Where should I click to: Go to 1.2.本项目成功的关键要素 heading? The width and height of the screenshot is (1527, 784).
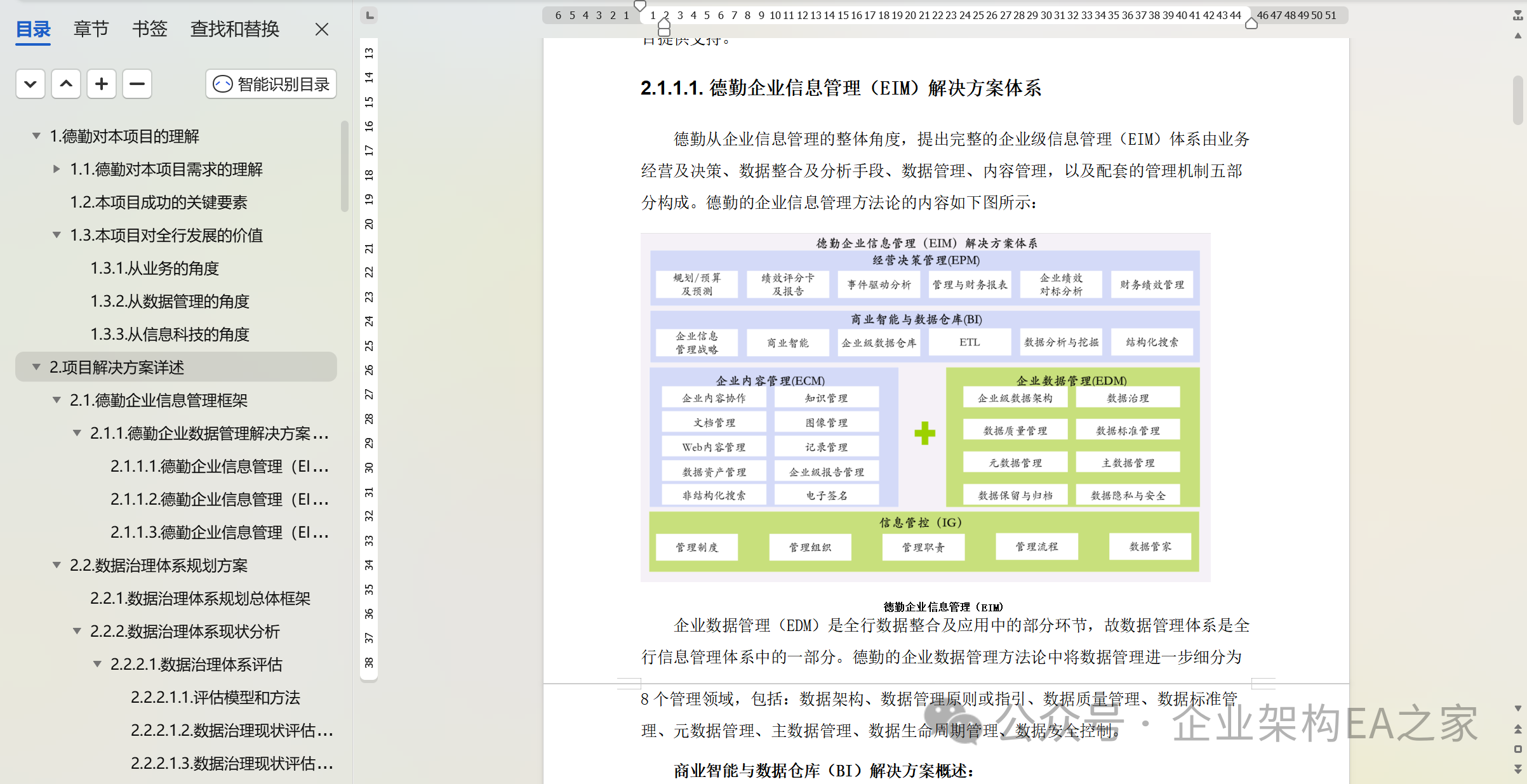point(158,202)
